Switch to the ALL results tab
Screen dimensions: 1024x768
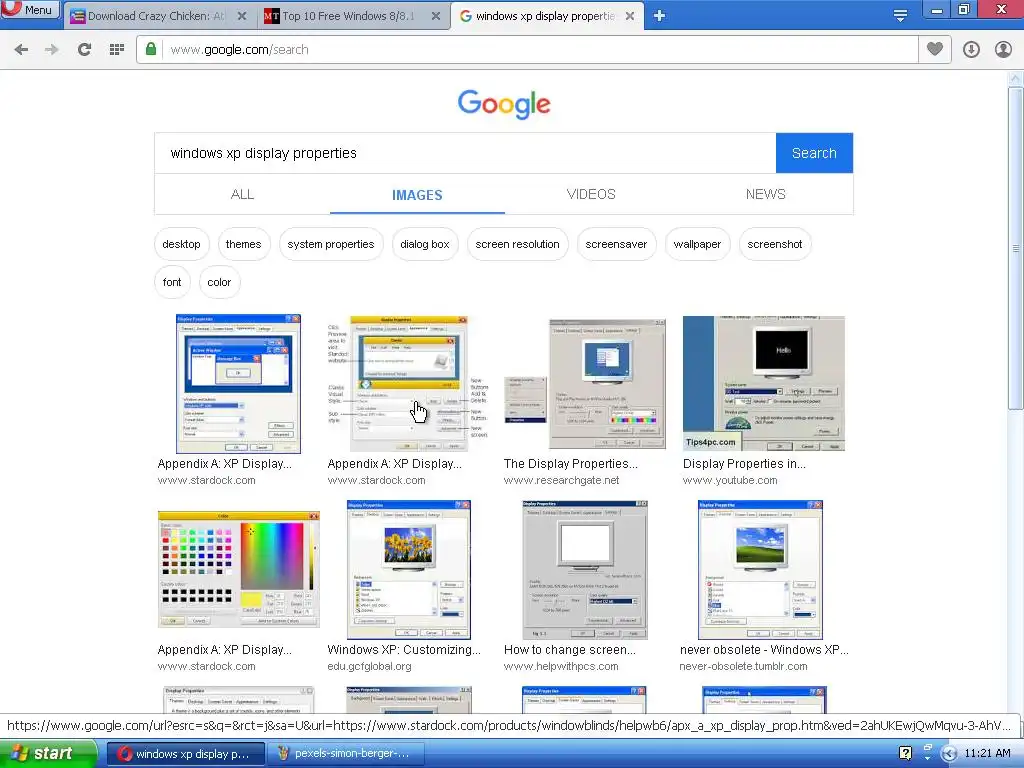tap(242, 195)
